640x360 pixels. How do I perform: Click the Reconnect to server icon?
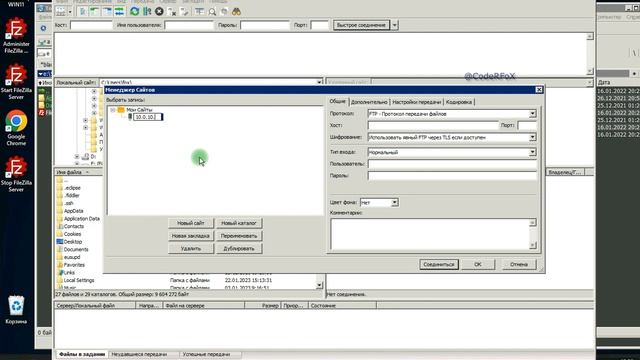click(x=184, y=12)
